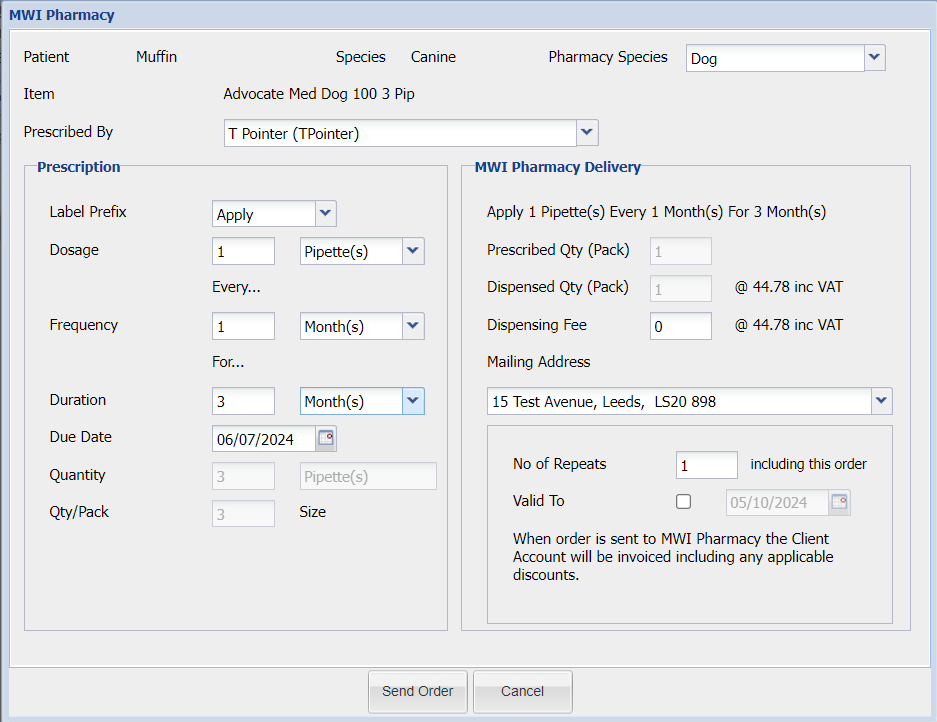Open the Dosage unit Pipette(s) dropdown arrow
The height and width of the screenshot is (722, 937).
[x=413, y=250]
